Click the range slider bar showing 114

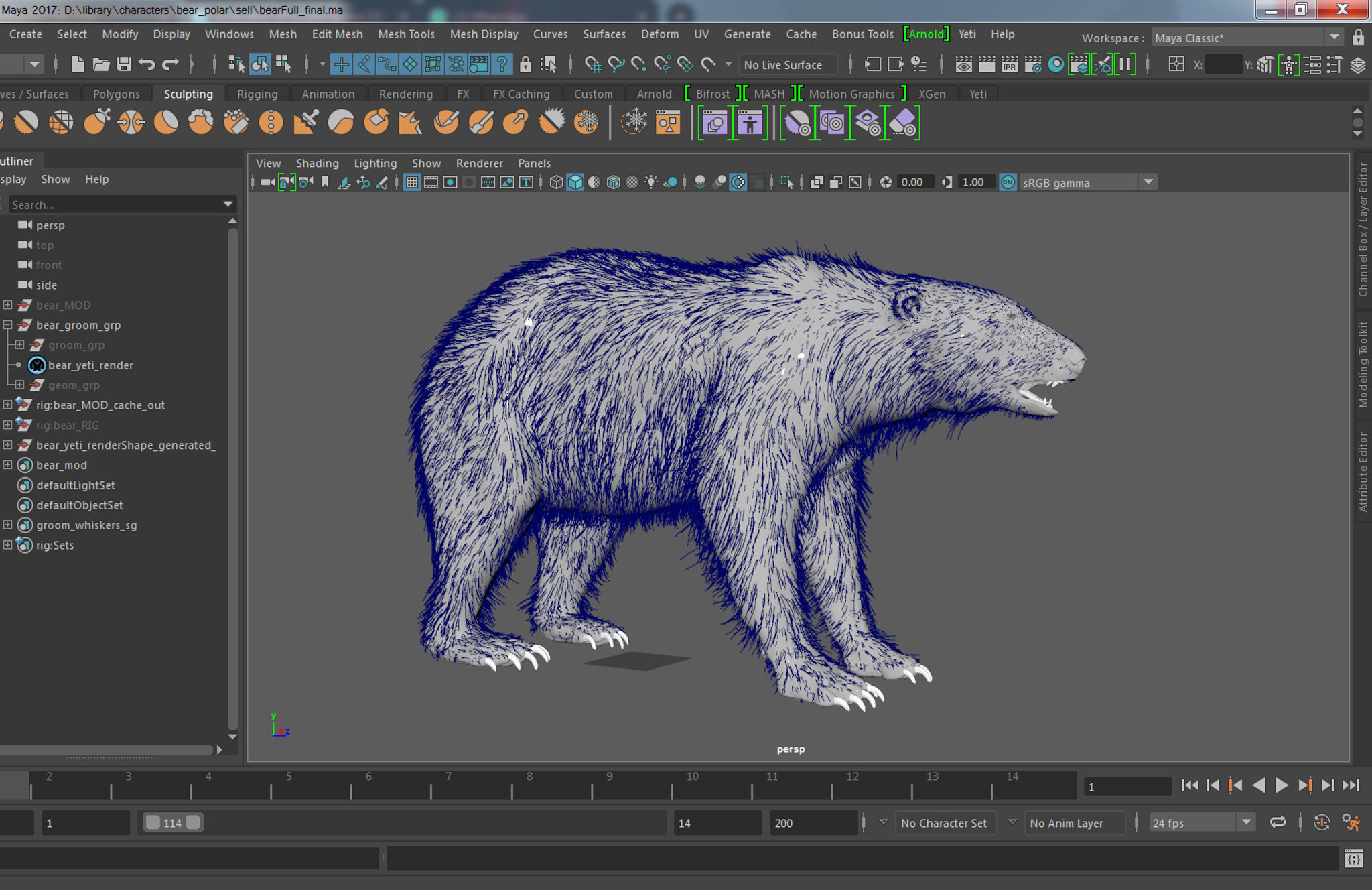click(x=173, y=823)
